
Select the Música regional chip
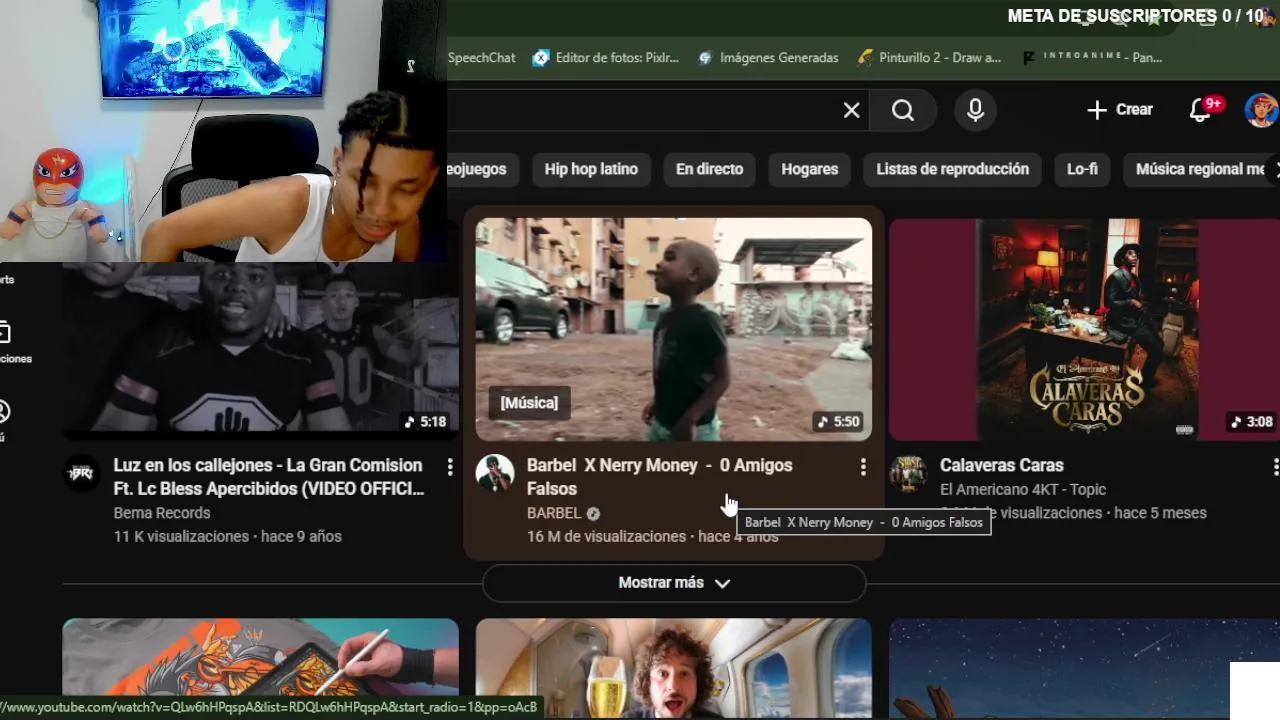(1200, 169)
